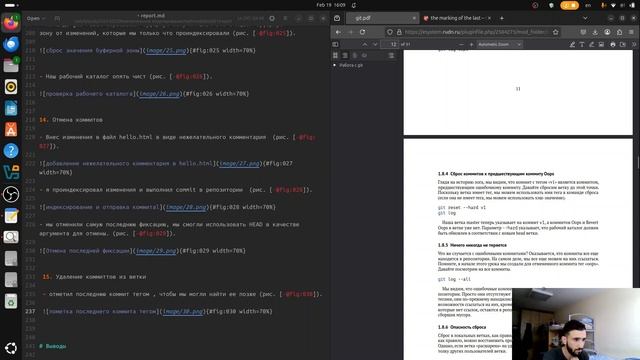Expand Open recent files dropdown arrow
The image size is (640, 360).
pyautogui.click(x=44, y=18)
